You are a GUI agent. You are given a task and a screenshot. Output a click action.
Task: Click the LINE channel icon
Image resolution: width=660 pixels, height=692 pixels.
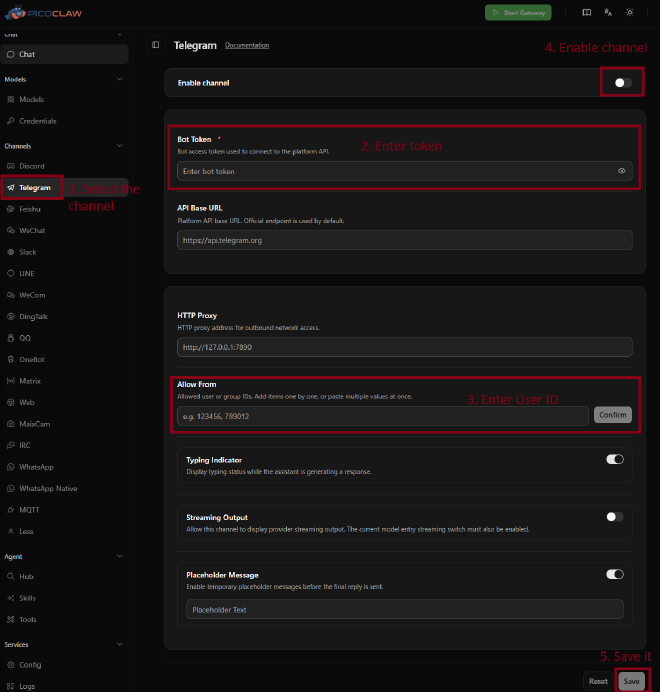11,274
